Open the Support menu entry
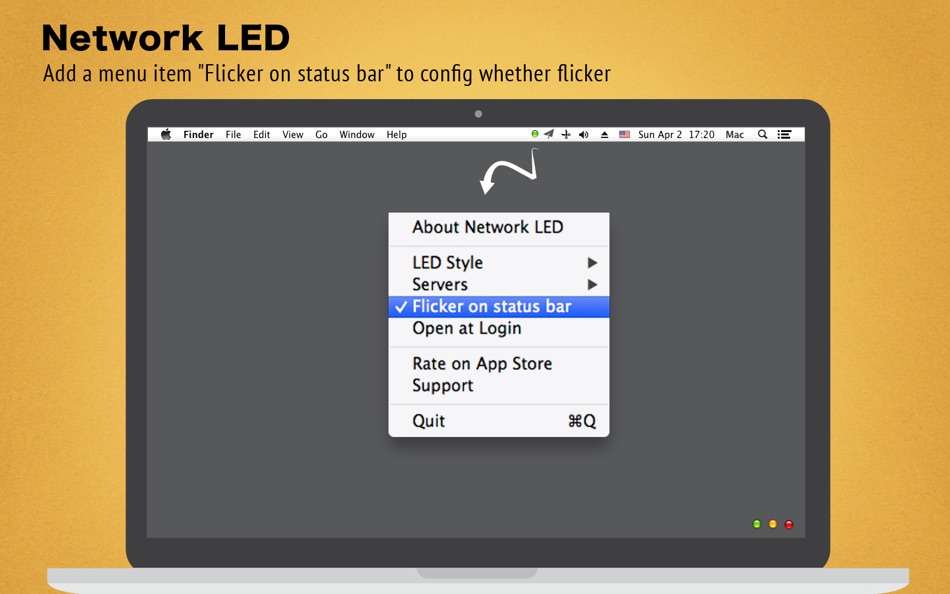 tap(499, 385)
